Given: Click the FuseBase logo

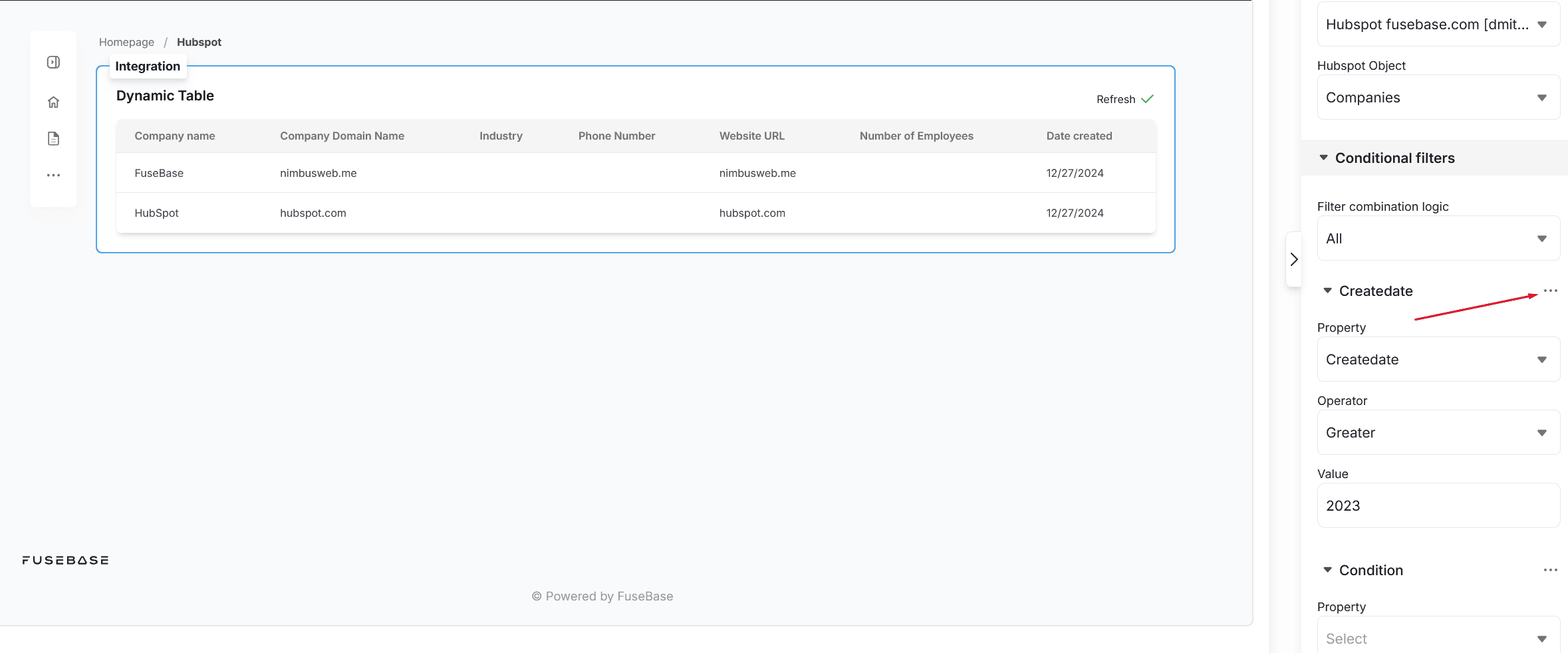Looking at the screenshot, I should pos(65,561).
